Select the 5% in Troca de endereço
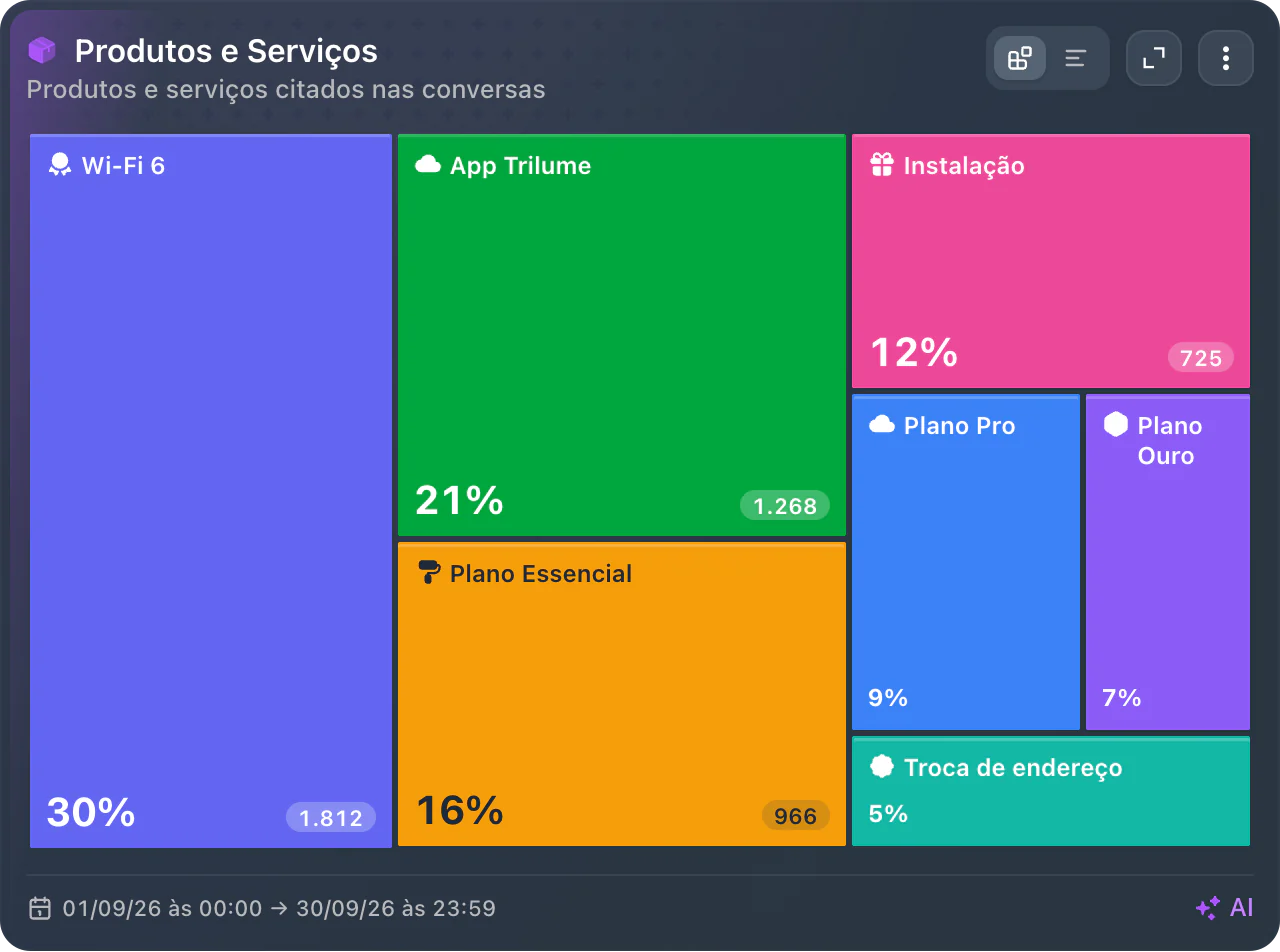The image size is (1280, 952). [x=888, y=813]
